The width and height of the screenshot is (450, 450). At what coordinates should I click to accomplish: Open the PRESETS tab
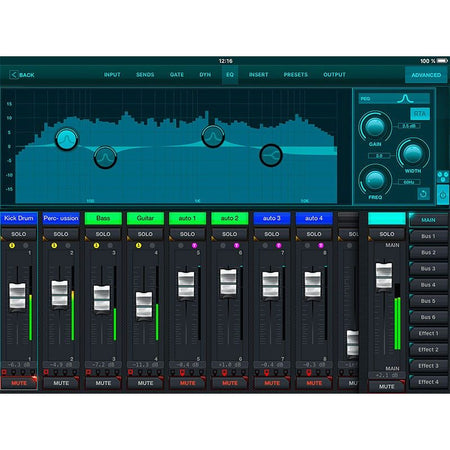[296, 75]
